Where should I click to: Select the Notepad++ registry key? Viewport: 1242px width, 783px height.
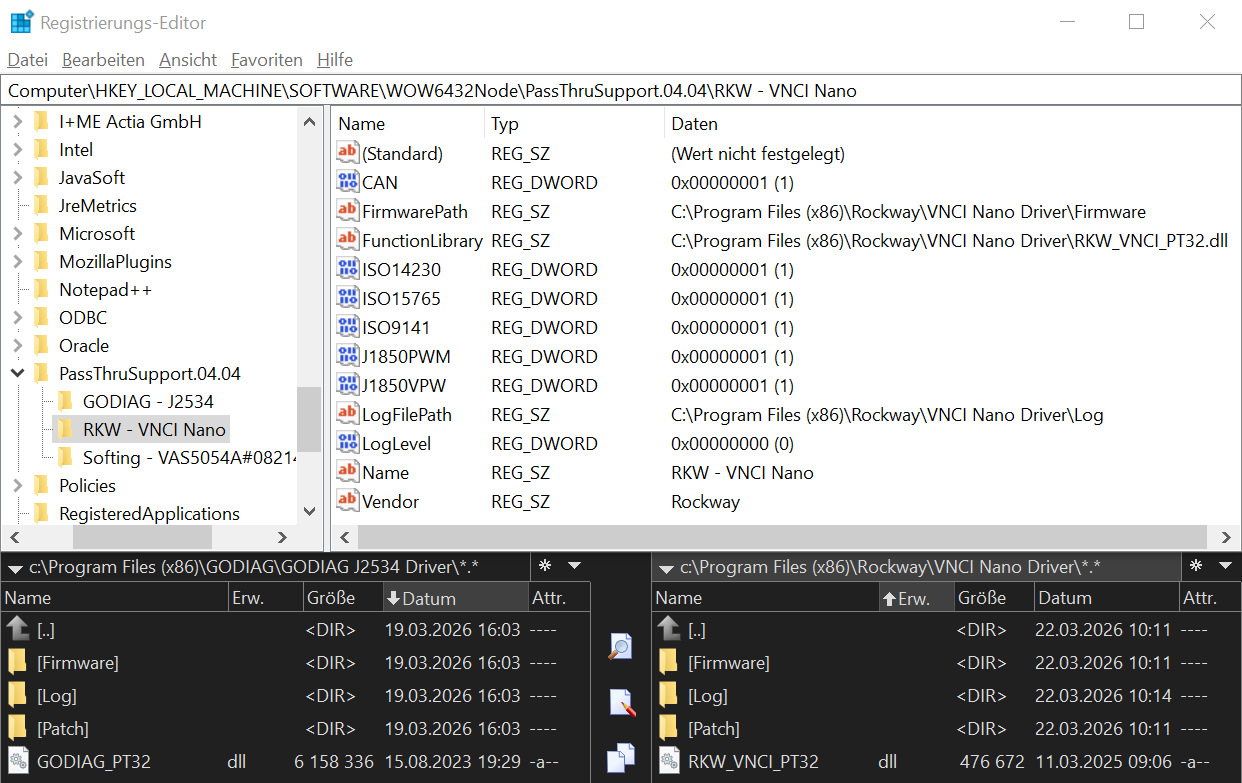tap(105, 289)
